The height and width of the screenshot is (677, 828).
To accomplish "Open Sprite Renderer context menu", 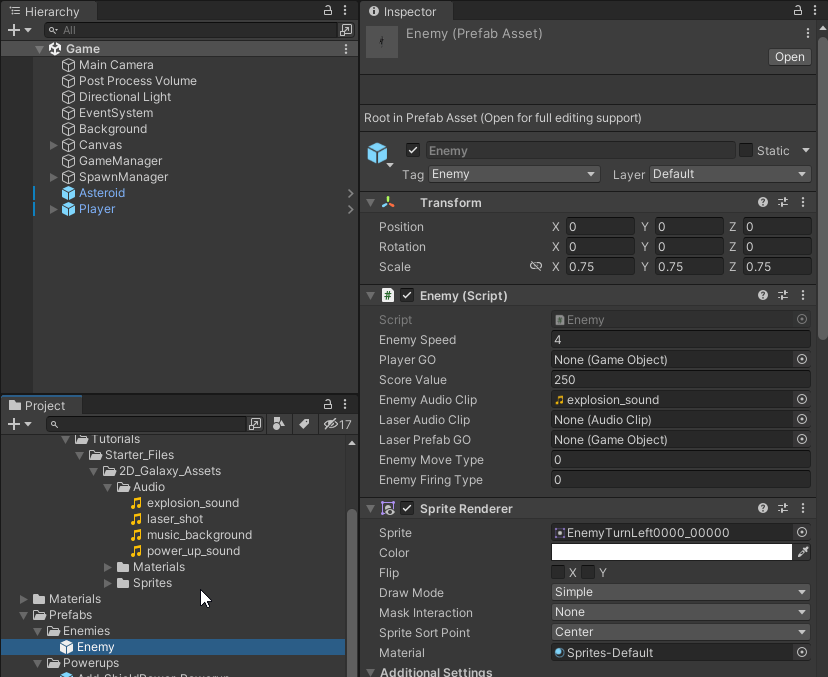I will tap(803, 508).
